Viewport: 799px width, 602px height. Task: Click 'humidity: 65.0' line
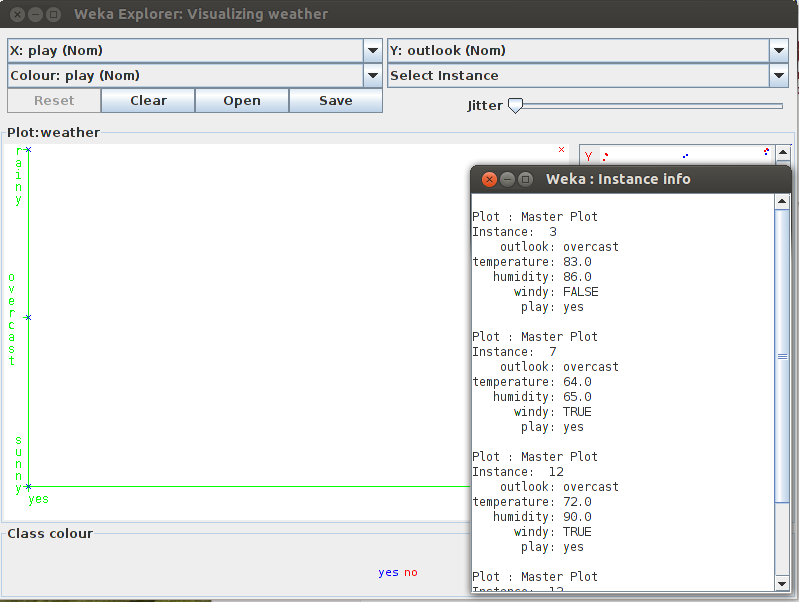pyautogui.click(x=542, y=397)
